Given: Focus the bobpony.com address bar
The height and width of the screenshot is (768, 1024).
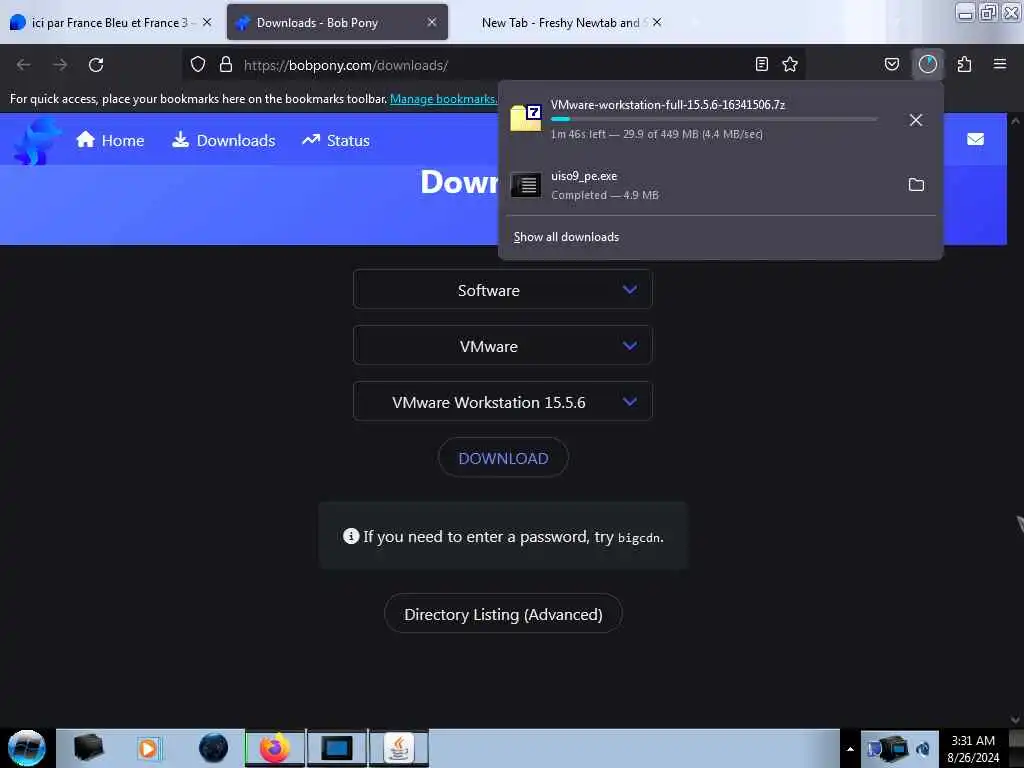Looking at the screenshot, I should tap(496, 65).
